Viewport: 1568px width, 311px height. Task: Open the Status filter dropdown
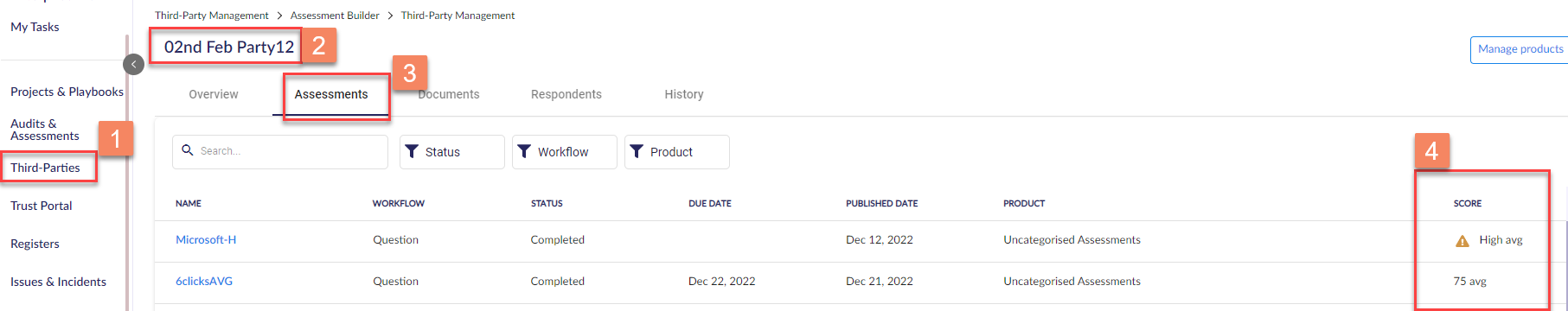[x=452, y=152]
